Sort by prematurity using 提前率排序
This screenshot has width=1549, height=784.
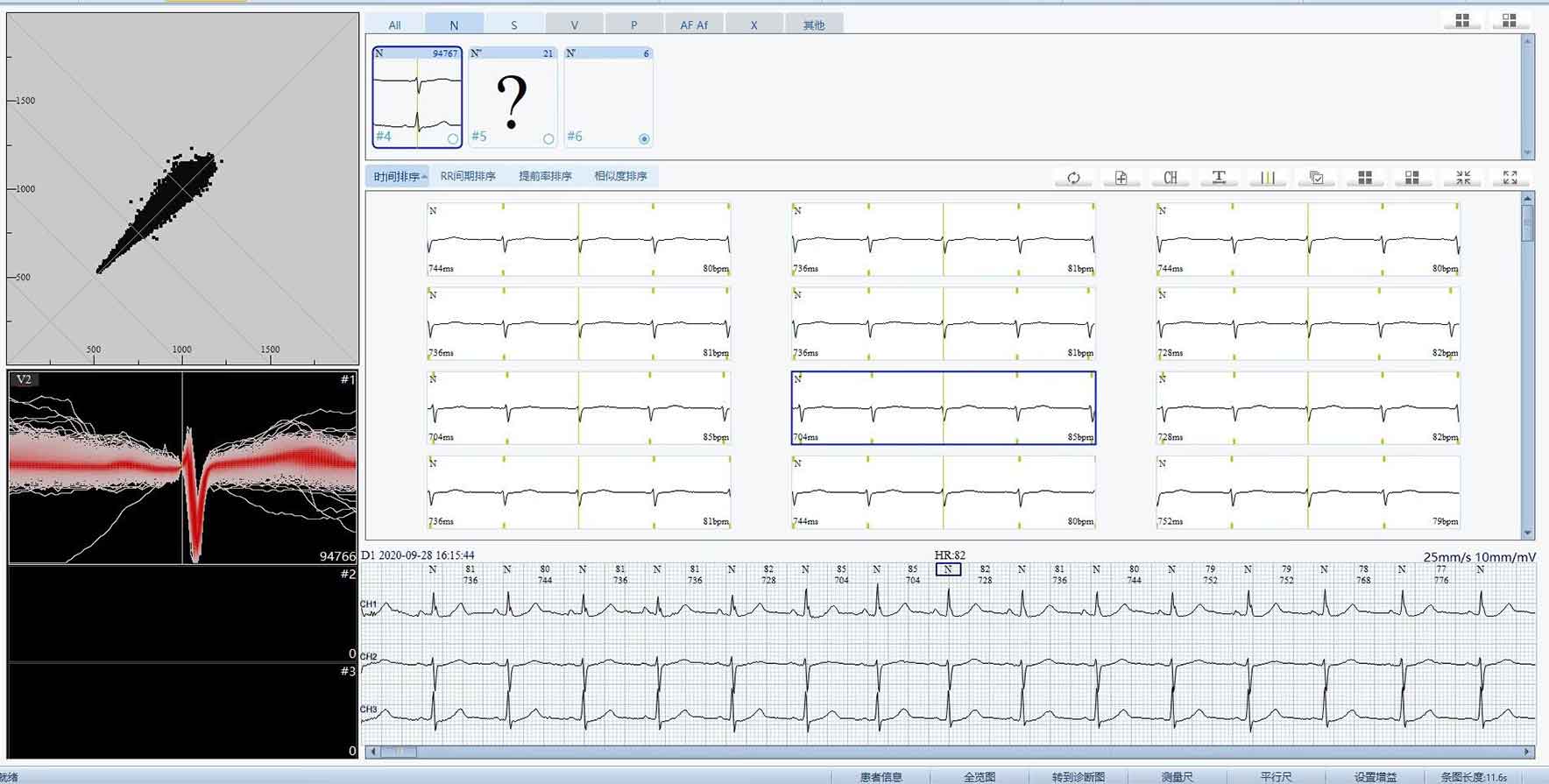pyautogui.click(x=545, y=176)
